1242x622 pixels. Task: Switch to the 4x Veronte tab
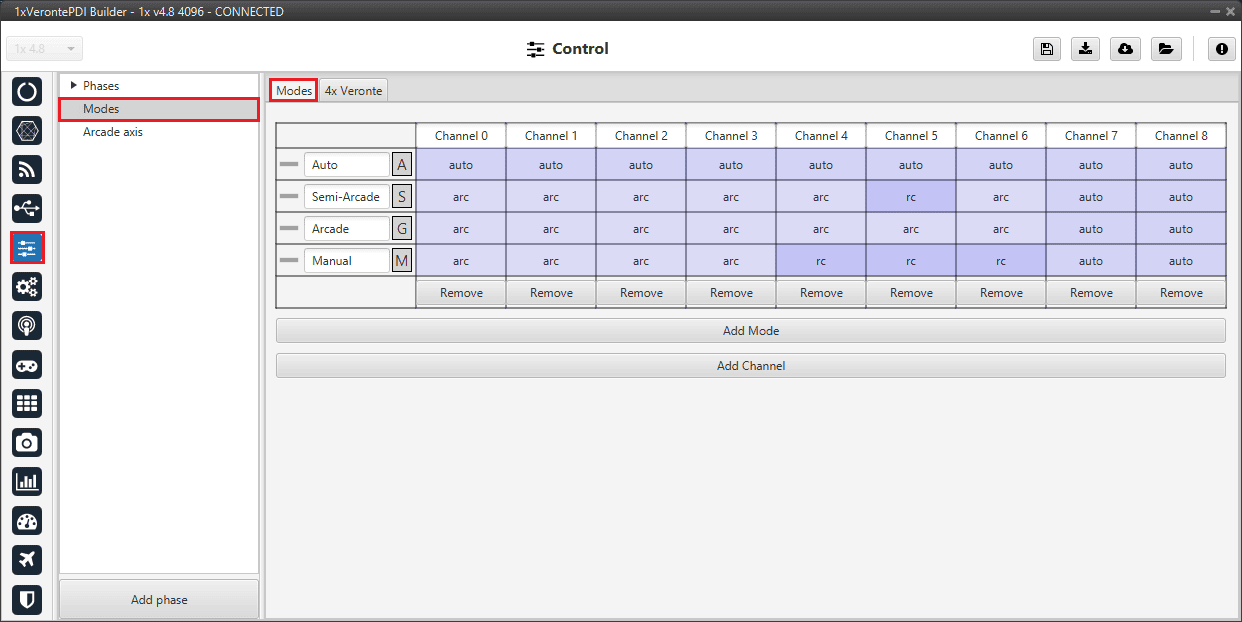(x=353, y=90)
